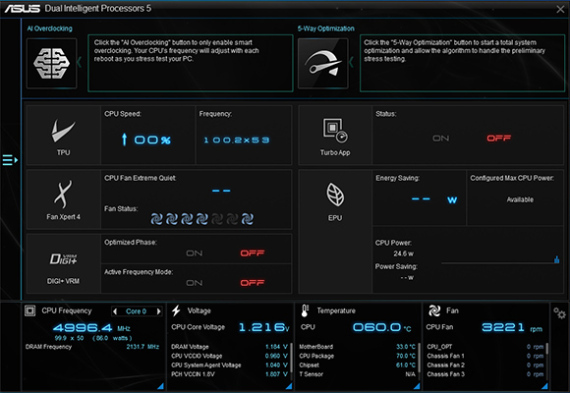Image resolution: width=570 pixels, height=393 pixels.
Task: Click the CPU_OPT fan row
Action: [485, 347]
